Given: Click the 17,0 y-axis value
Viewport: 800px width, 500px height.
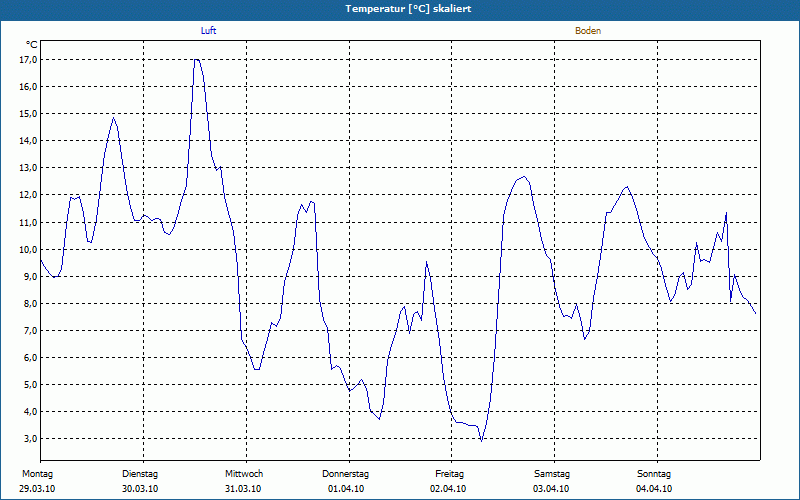Looking at the screenshot, I should point(28,60).
